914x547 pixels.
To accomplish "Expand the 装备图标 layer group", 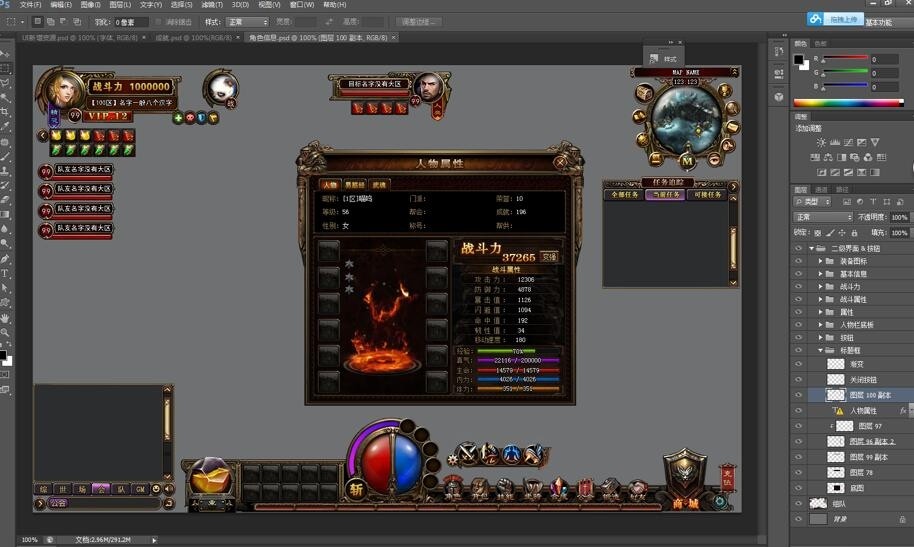I will 820,261.
